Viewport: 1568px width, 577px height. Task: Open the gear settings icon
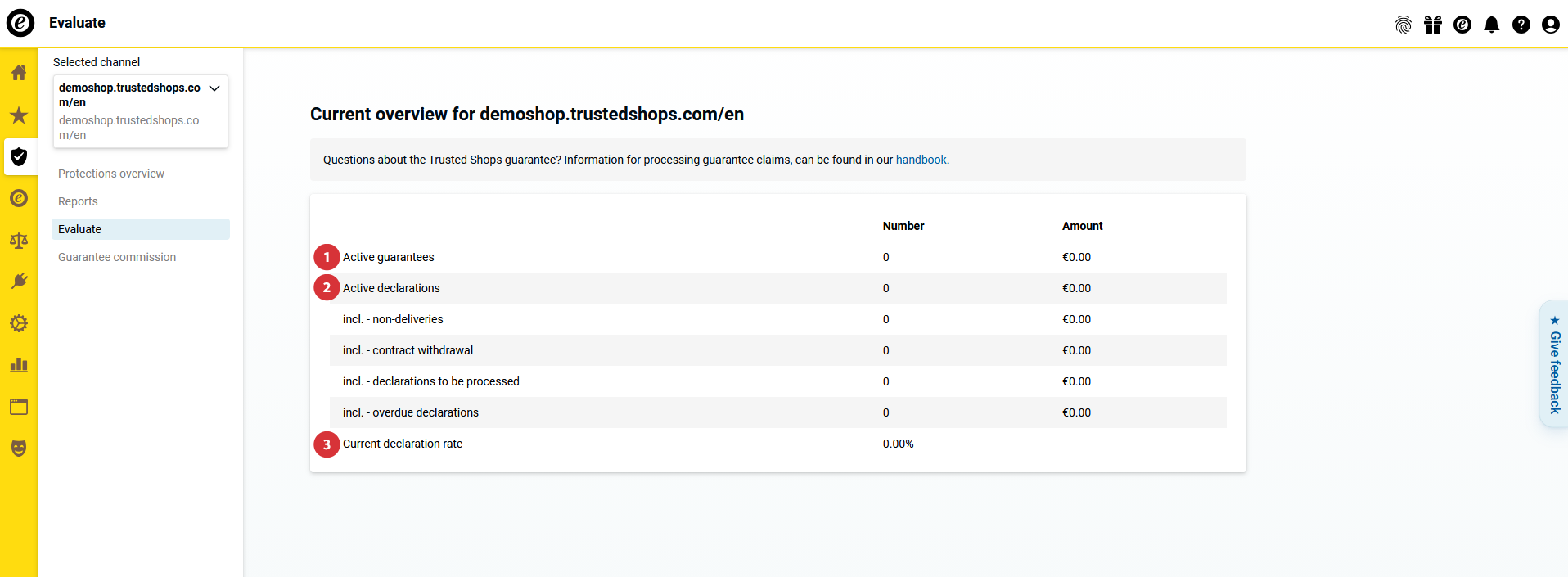(x=19, y=323)
